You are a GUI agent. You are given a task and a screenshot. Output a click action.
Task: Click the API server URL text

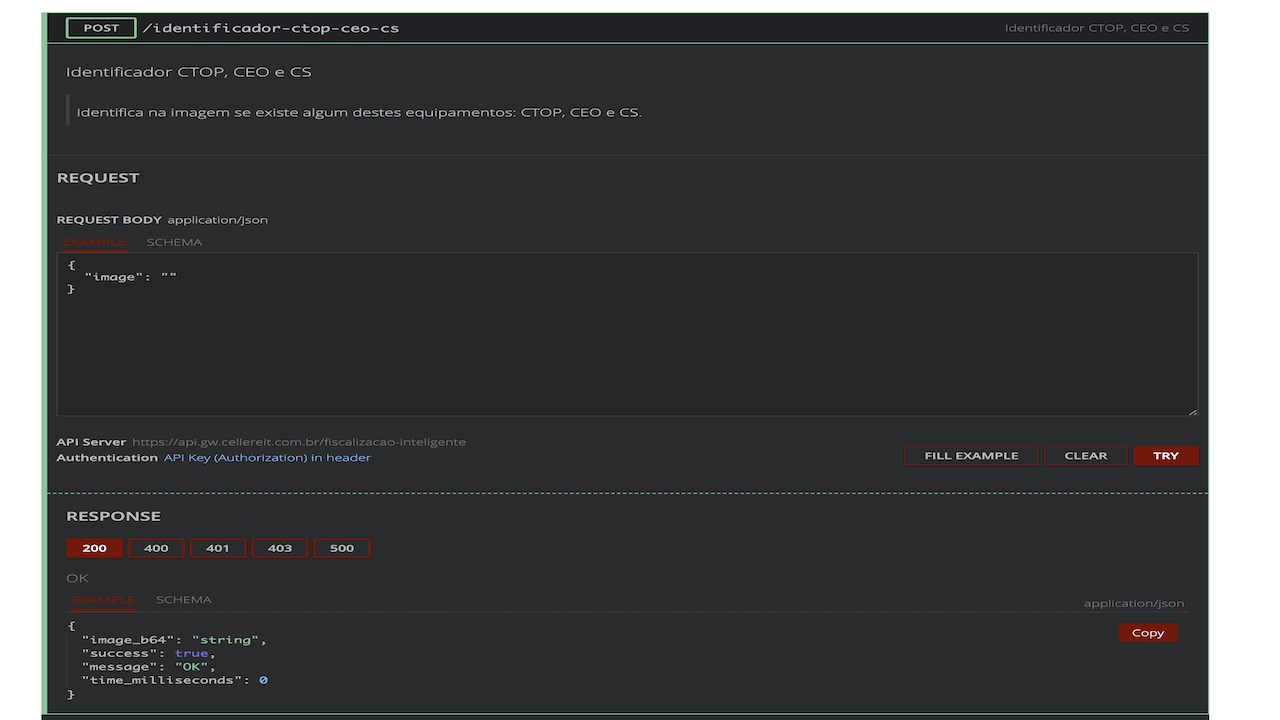[x=299, y=442]
